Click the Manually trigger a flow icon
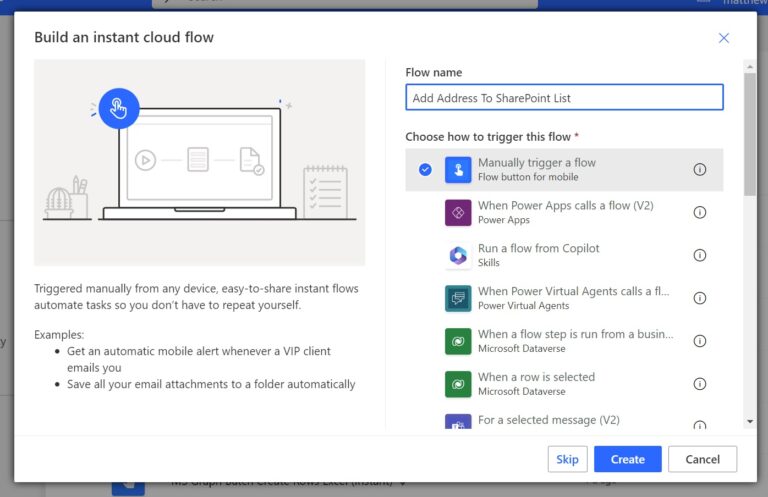This screenshot has height=497, width=768. point(458,170)
